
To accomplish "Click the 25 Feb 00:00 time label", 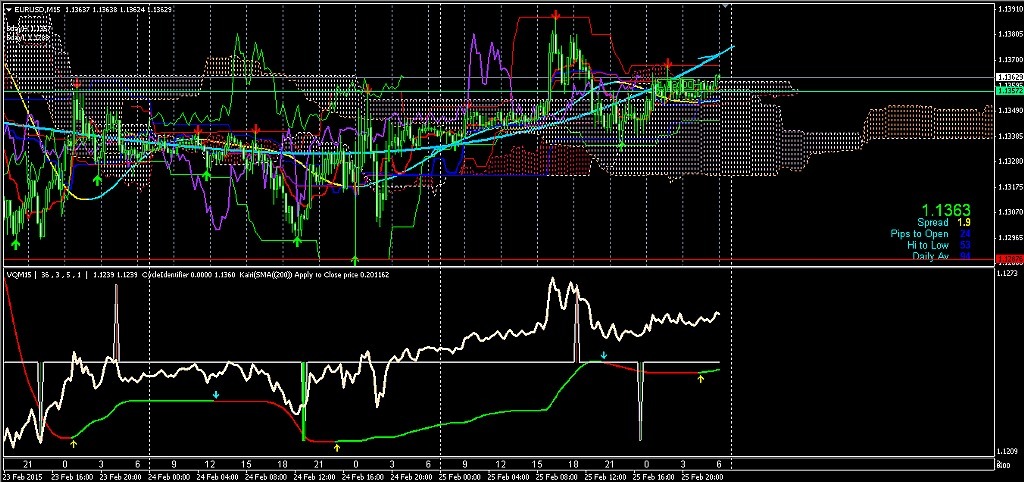I will pos(462,476).
